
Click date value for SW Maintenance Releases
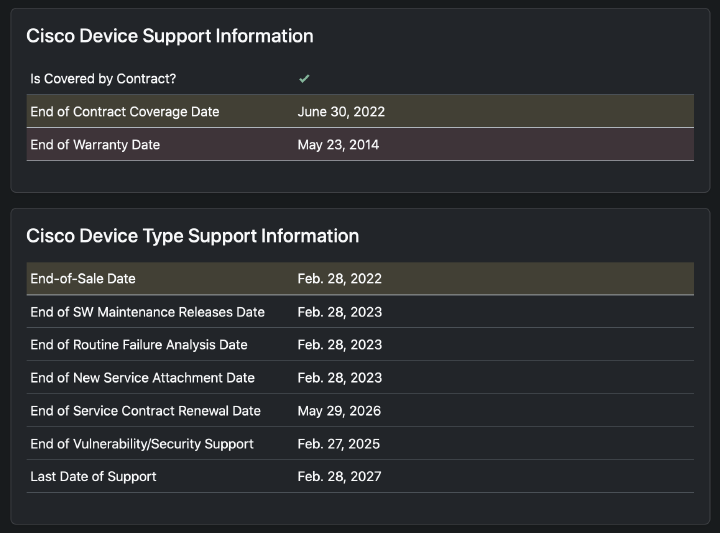(x=340, y=312)
